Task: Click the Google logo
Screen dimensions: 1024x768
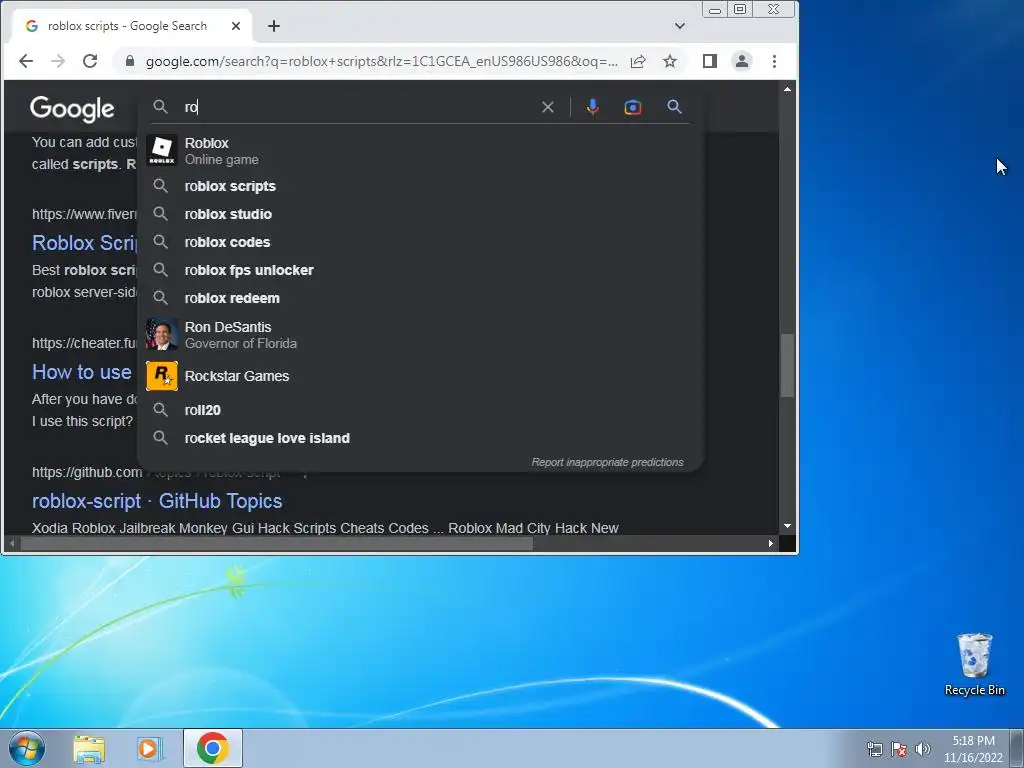Action: tap(72, 109)
